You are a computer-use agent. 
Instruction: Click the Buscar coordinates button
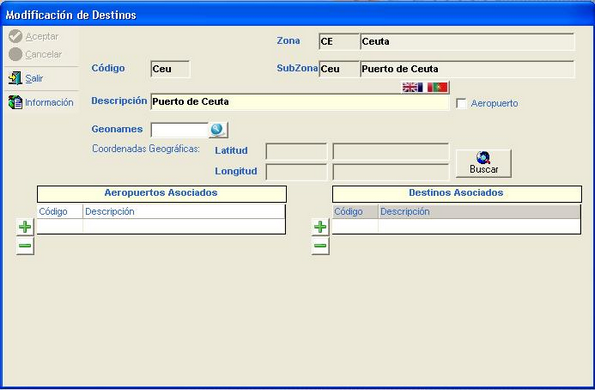coord(484,163)
